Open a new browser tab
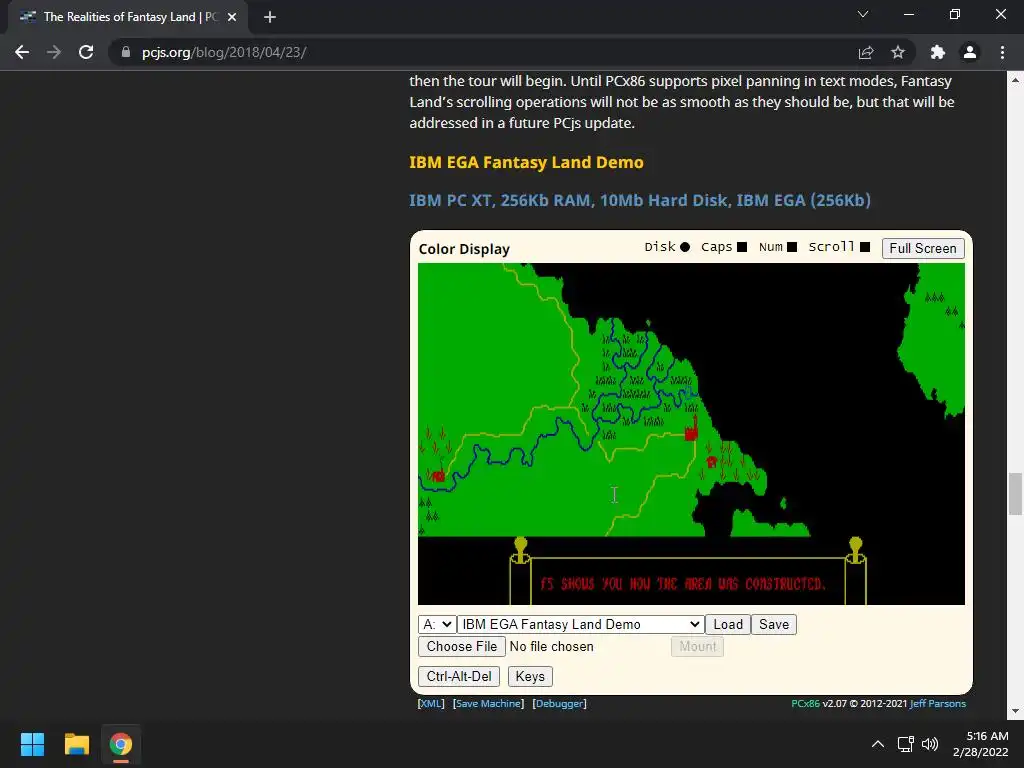 point(270,17)
